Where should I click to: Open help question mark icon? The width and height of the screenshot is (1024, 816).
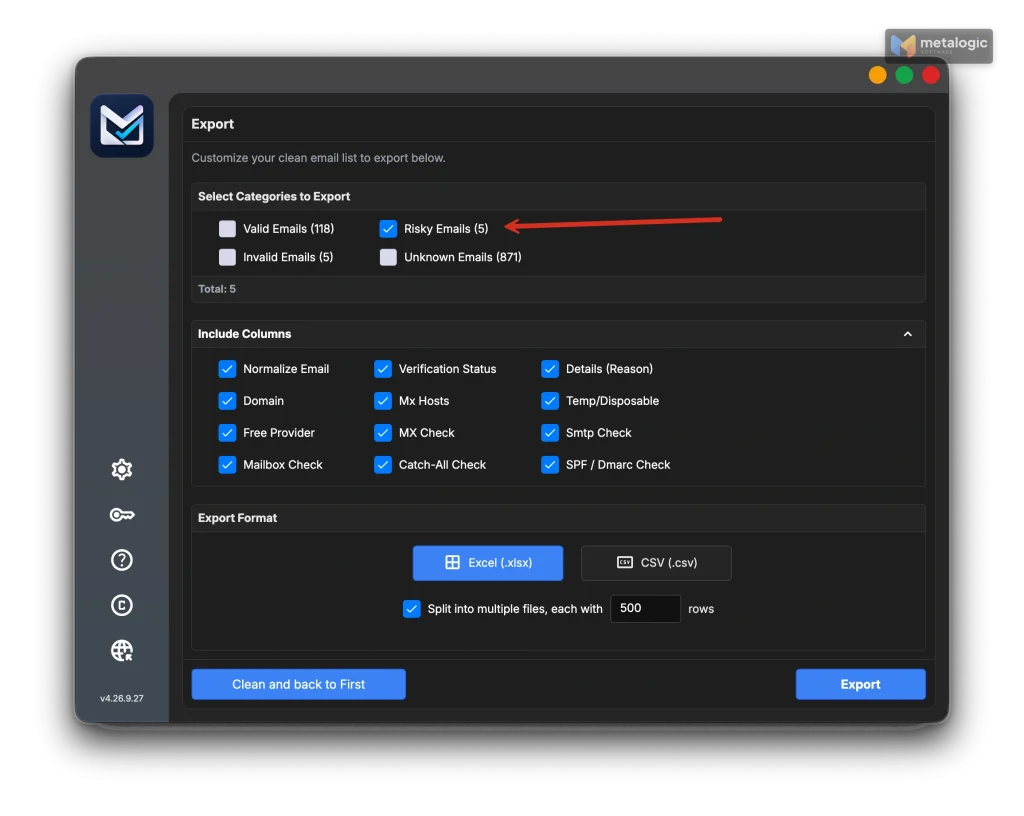tap(121, 560)
